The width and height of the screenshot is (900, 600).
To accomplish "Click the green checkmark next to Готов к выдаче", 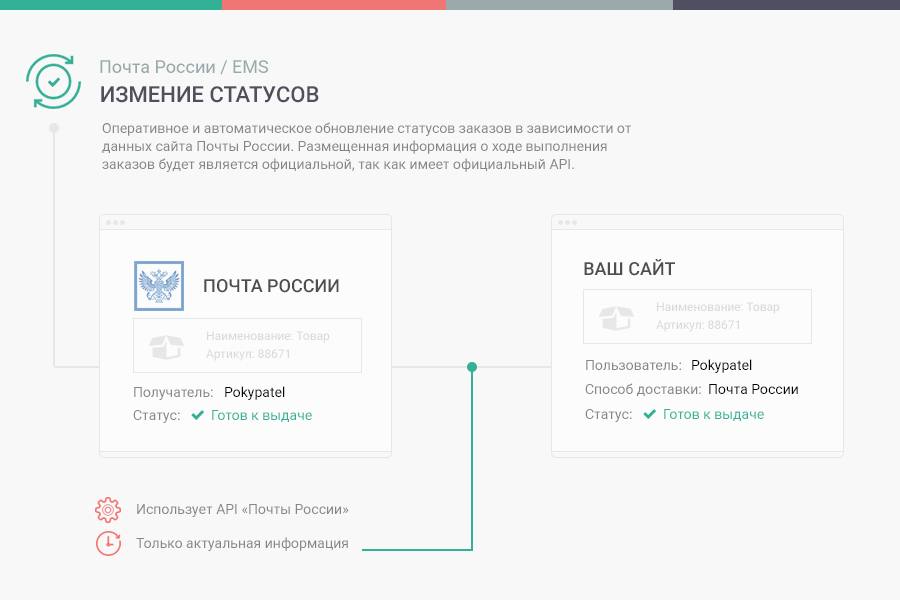I will pyautogui.click(x=199, y=414).
